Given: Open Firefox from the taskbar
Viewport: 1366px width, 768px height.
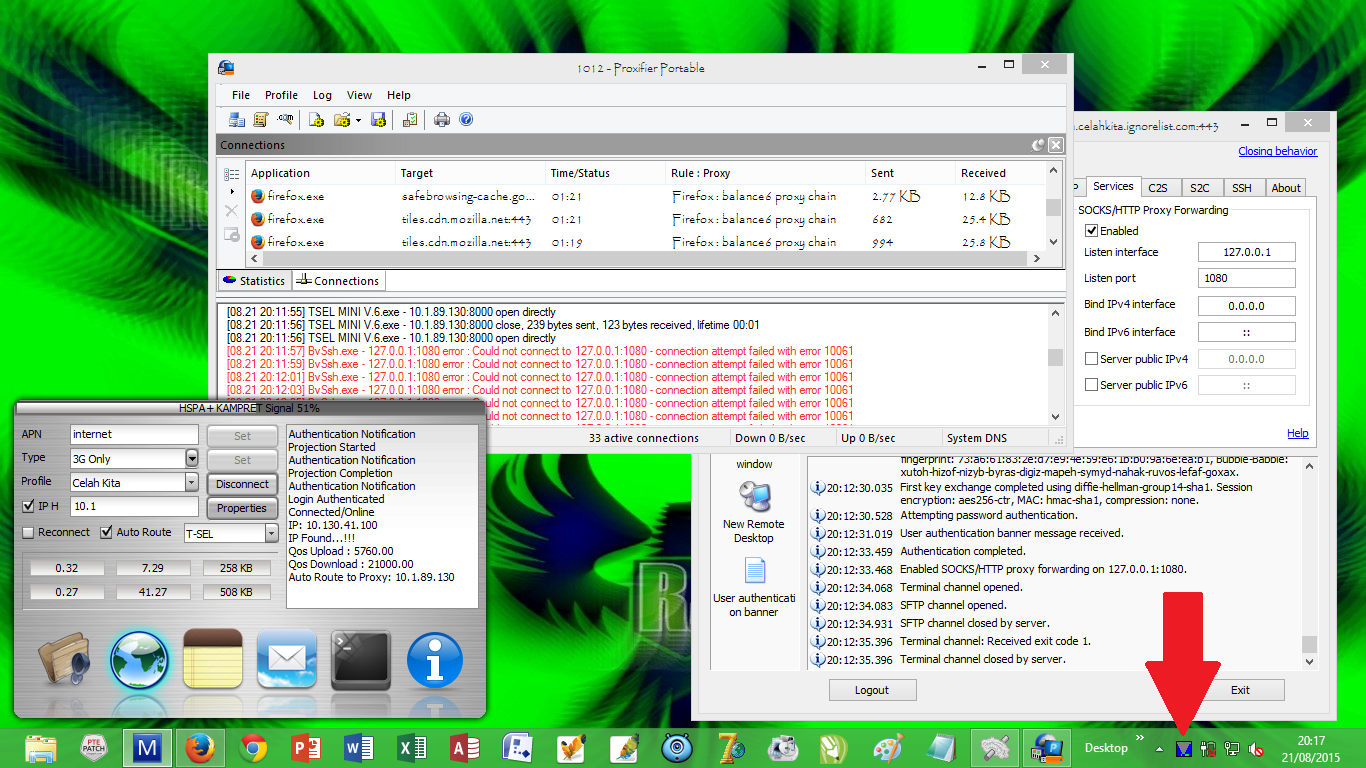Looking at the screenshot, I should (x=199, y=748).
